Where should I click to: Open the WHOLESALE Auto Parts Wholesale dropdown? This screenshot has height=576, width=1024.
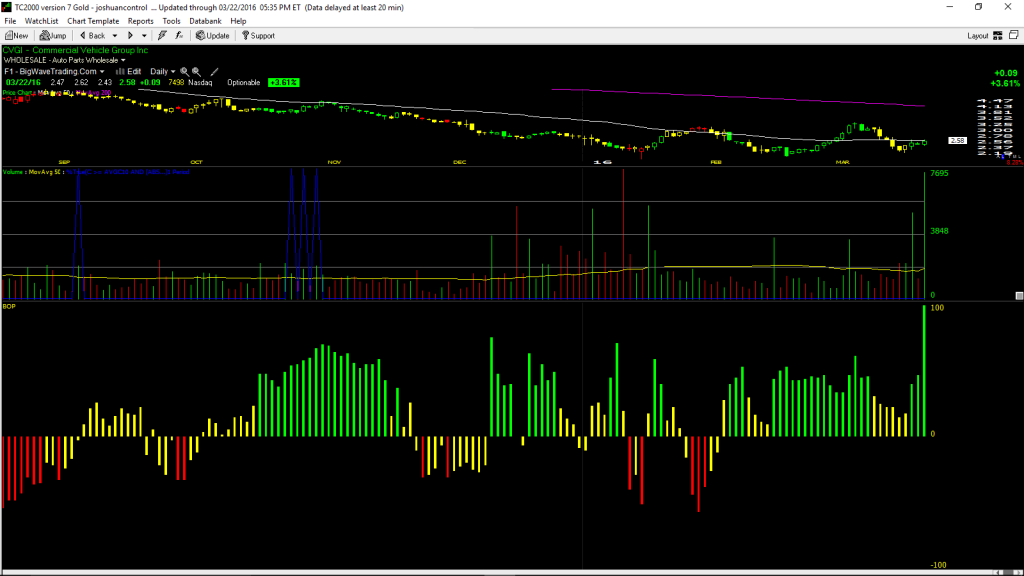click(64, 60)
